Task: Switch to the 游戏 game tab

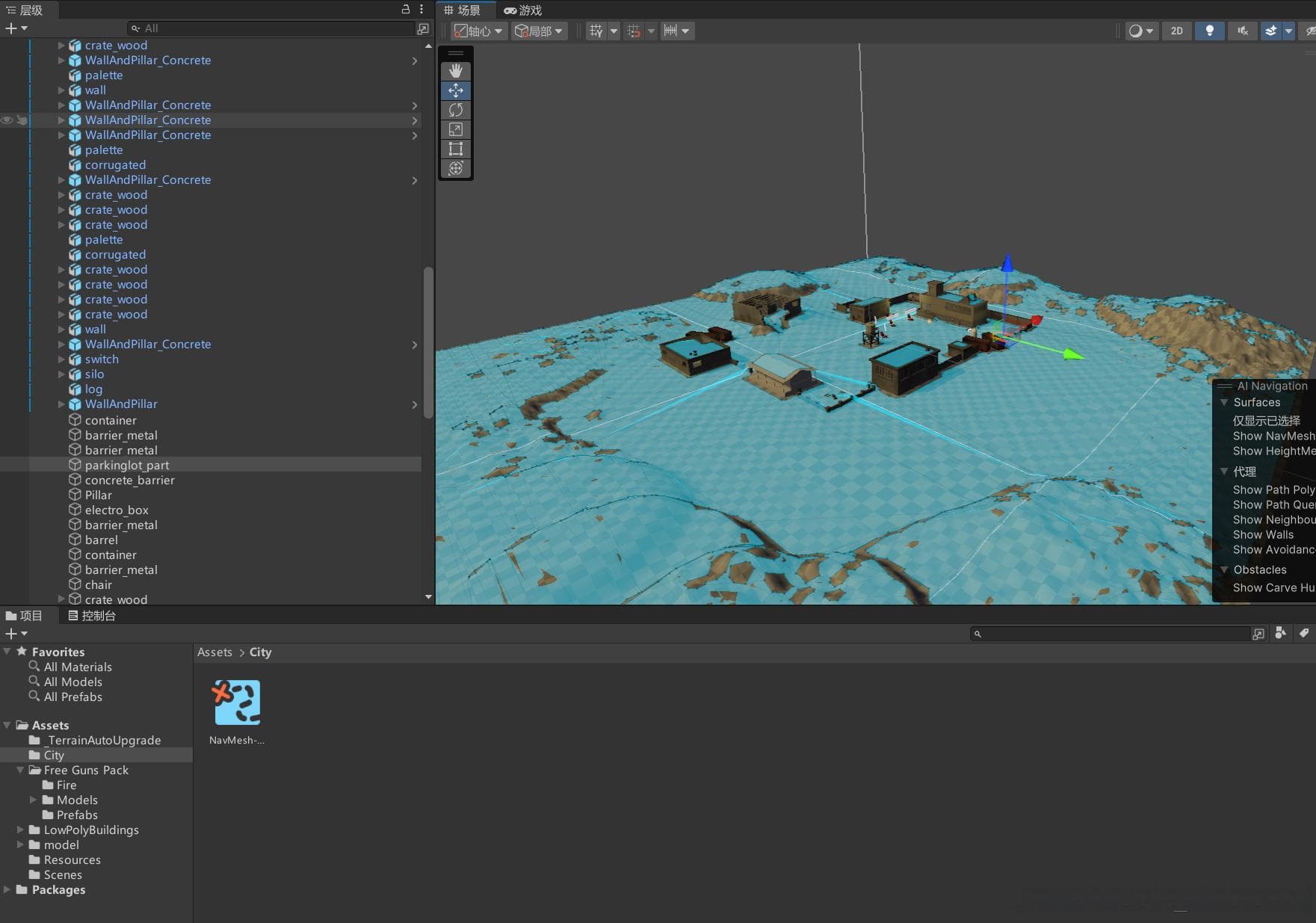Action: (523, 10)
